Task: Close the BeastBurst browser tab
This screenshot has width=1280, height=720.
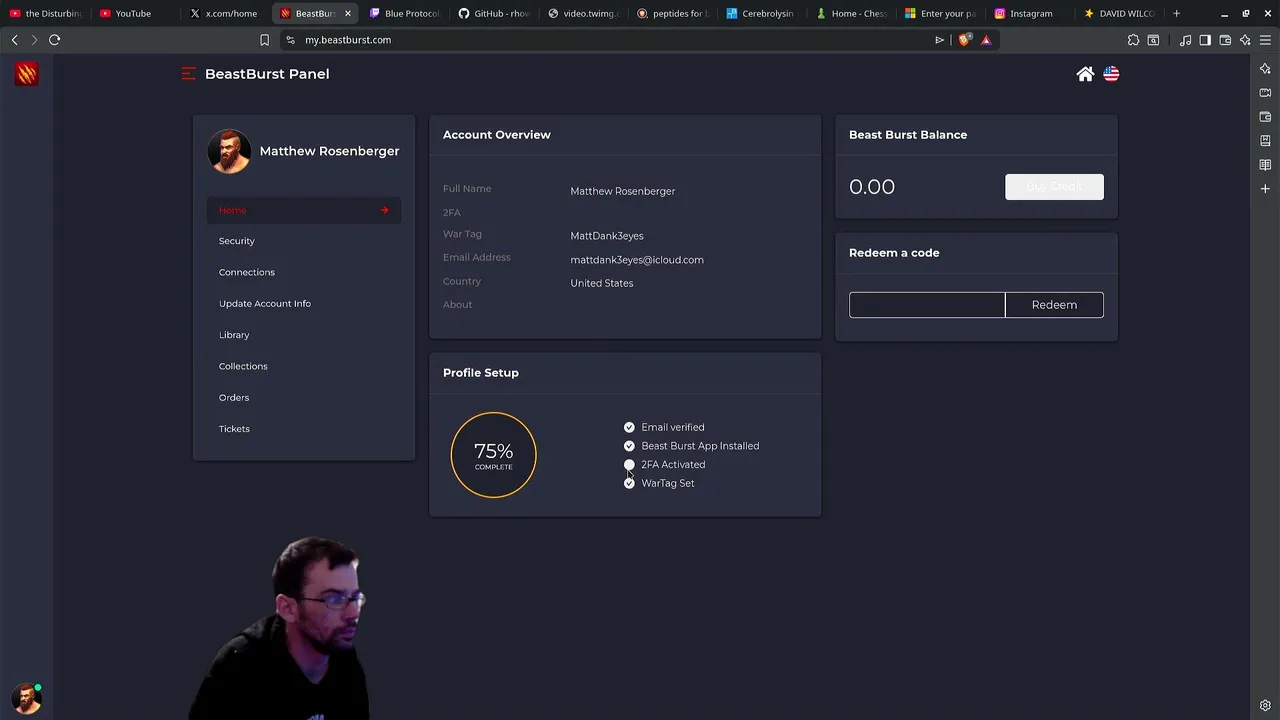Action: tap(347, 14)
